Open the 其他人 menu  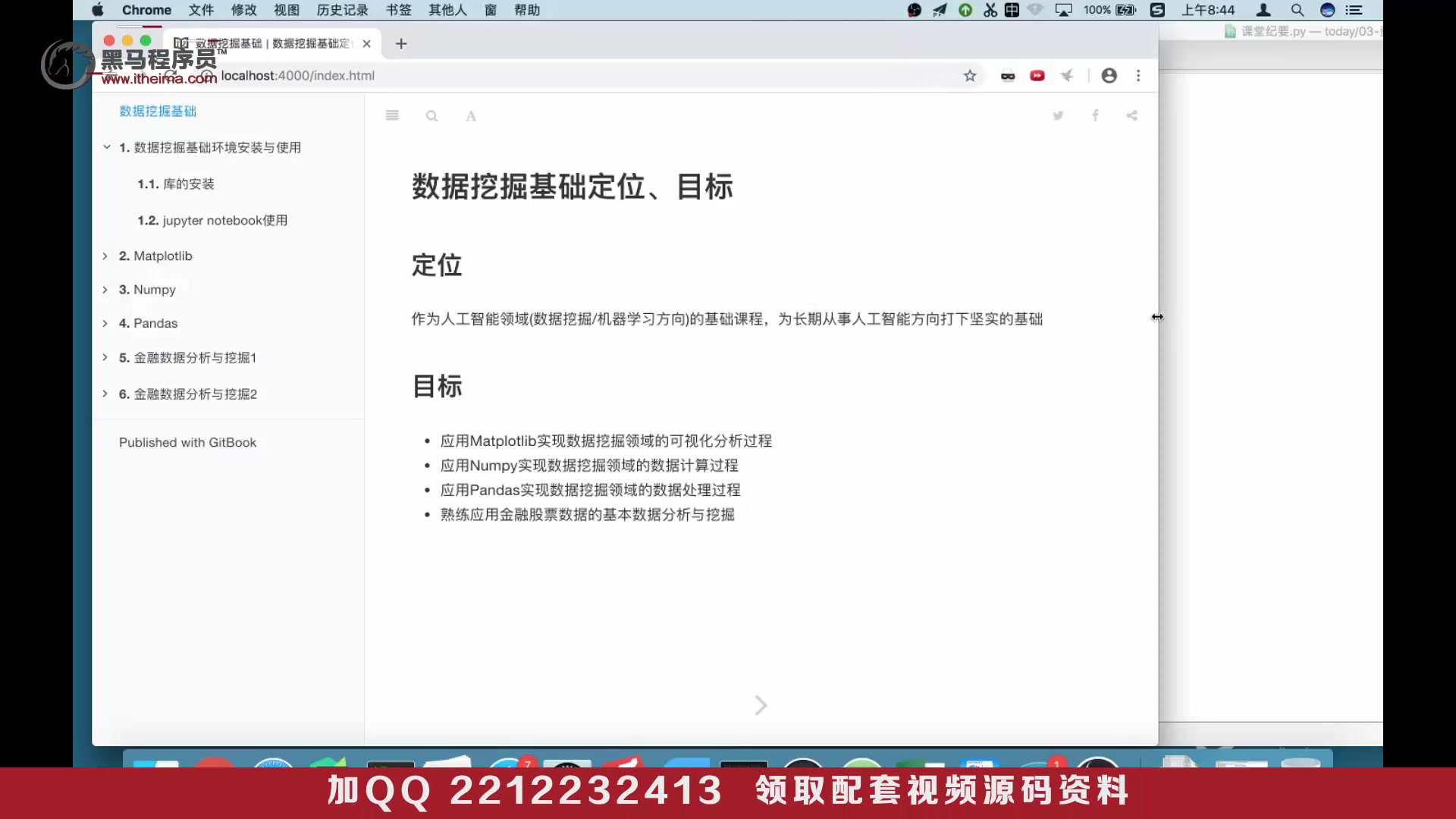click(447, 10)
